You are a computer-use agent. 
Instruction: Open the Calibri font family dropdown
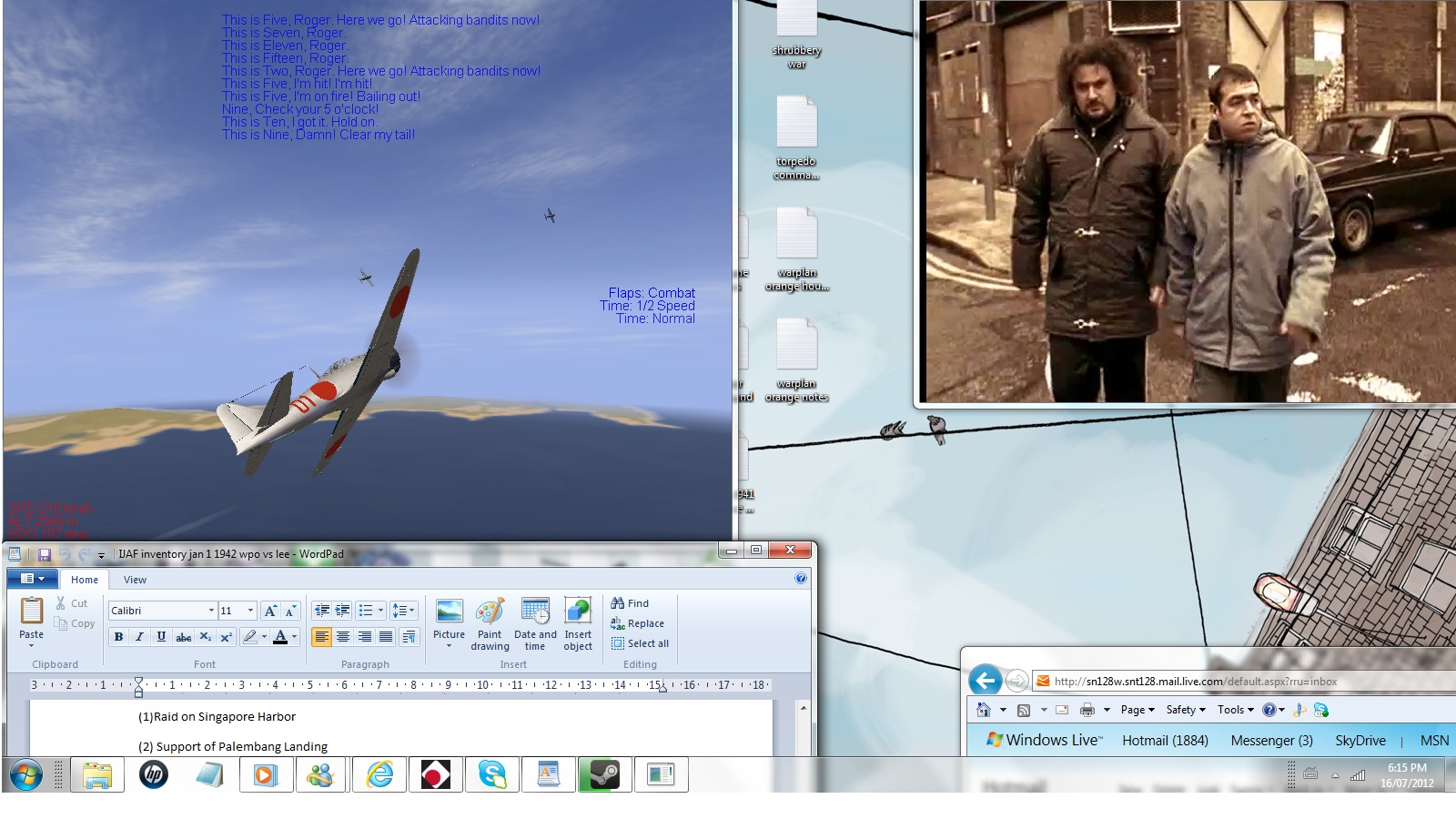(211, 611)
